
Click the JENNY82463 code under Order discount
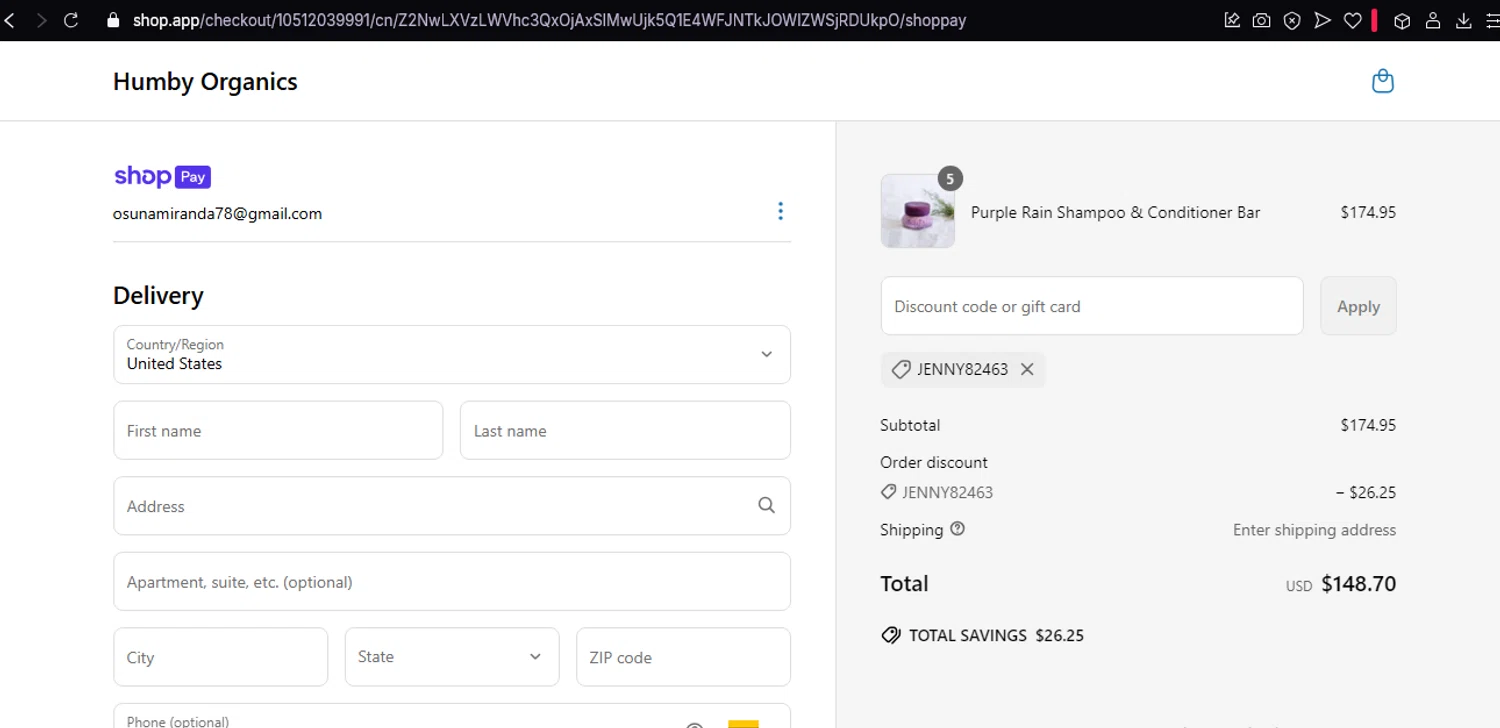[947, 492]
